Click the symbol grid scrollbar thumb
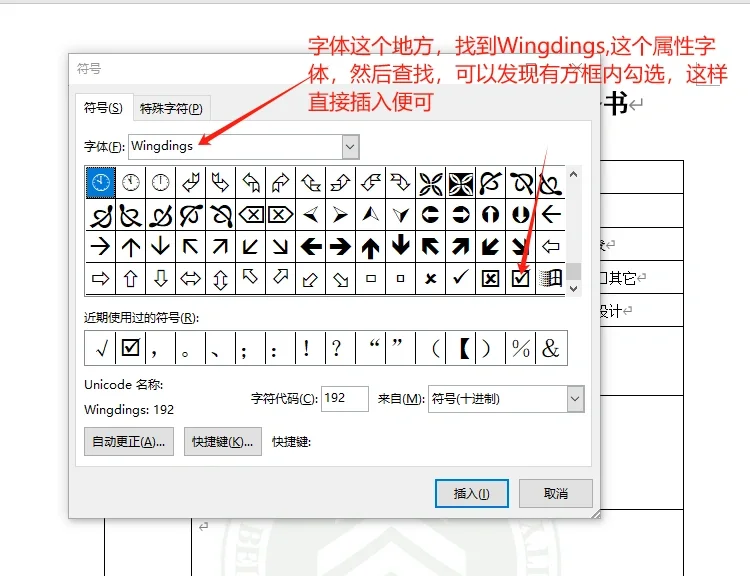The image size is (750, 576). (574, 271)
